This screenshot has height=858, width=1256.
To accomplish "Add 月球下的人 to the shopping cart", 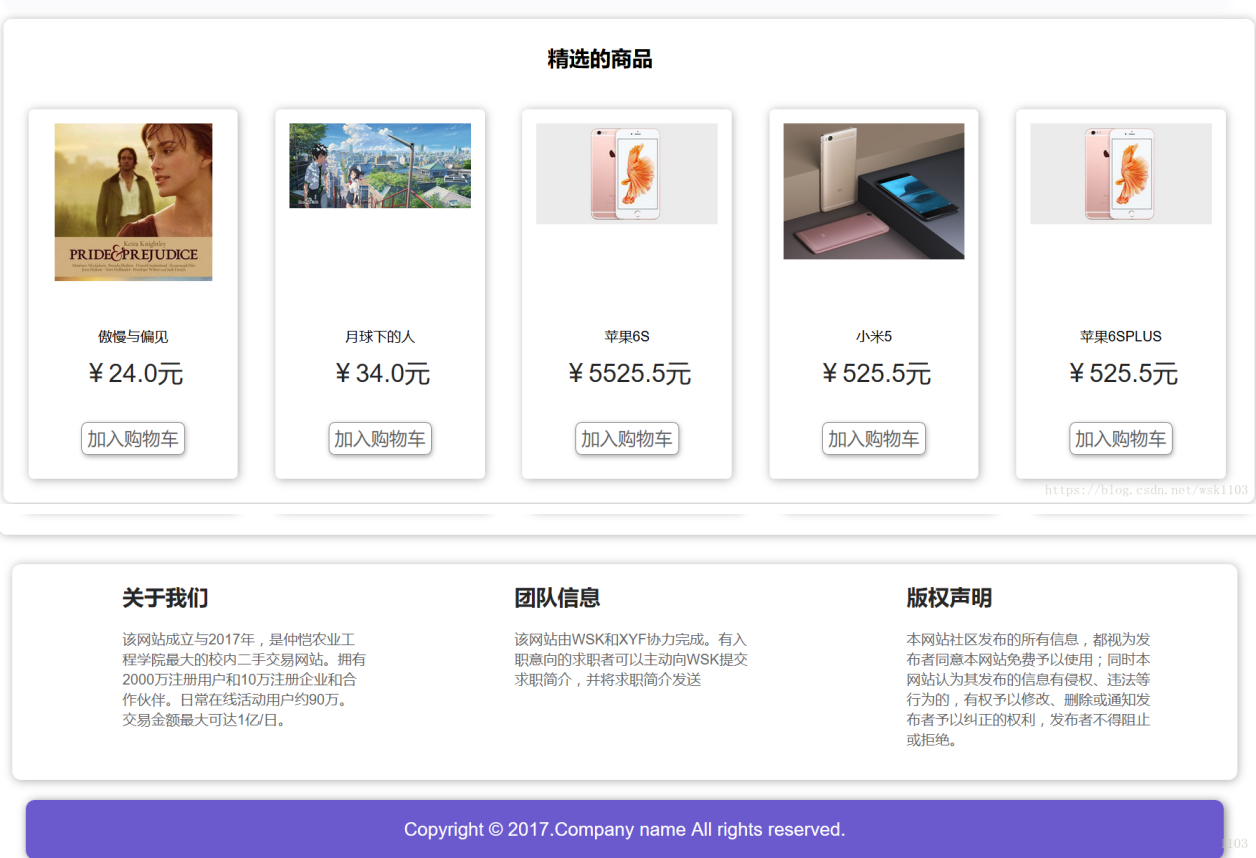I will (x=380, y=439).
